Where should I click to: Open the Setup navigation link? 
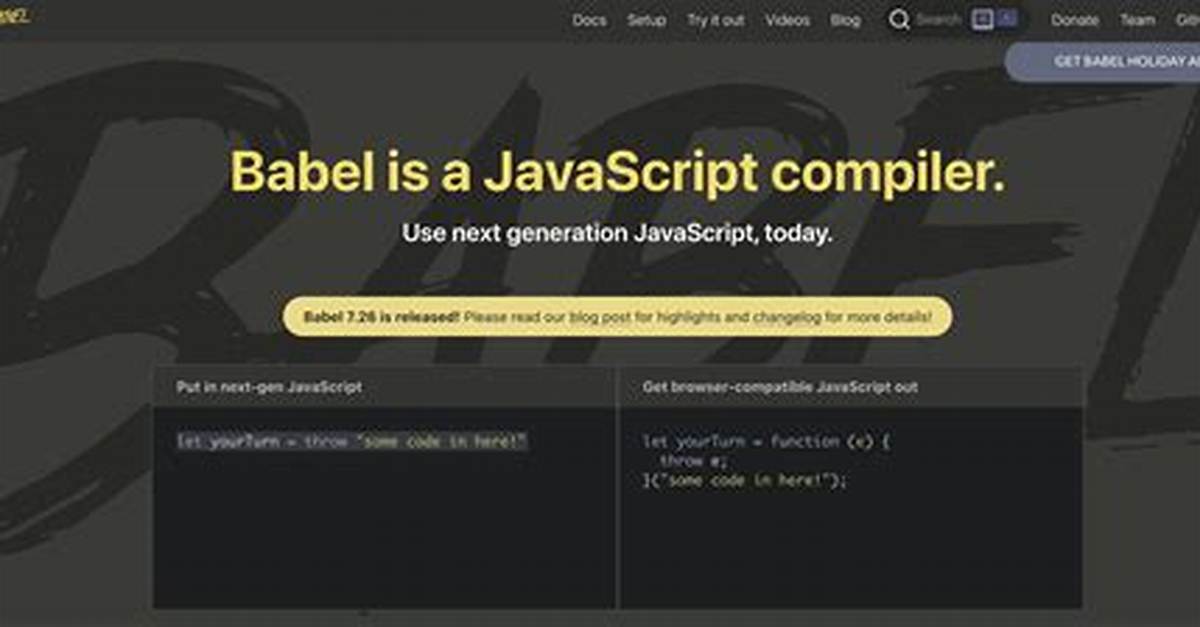646,20
